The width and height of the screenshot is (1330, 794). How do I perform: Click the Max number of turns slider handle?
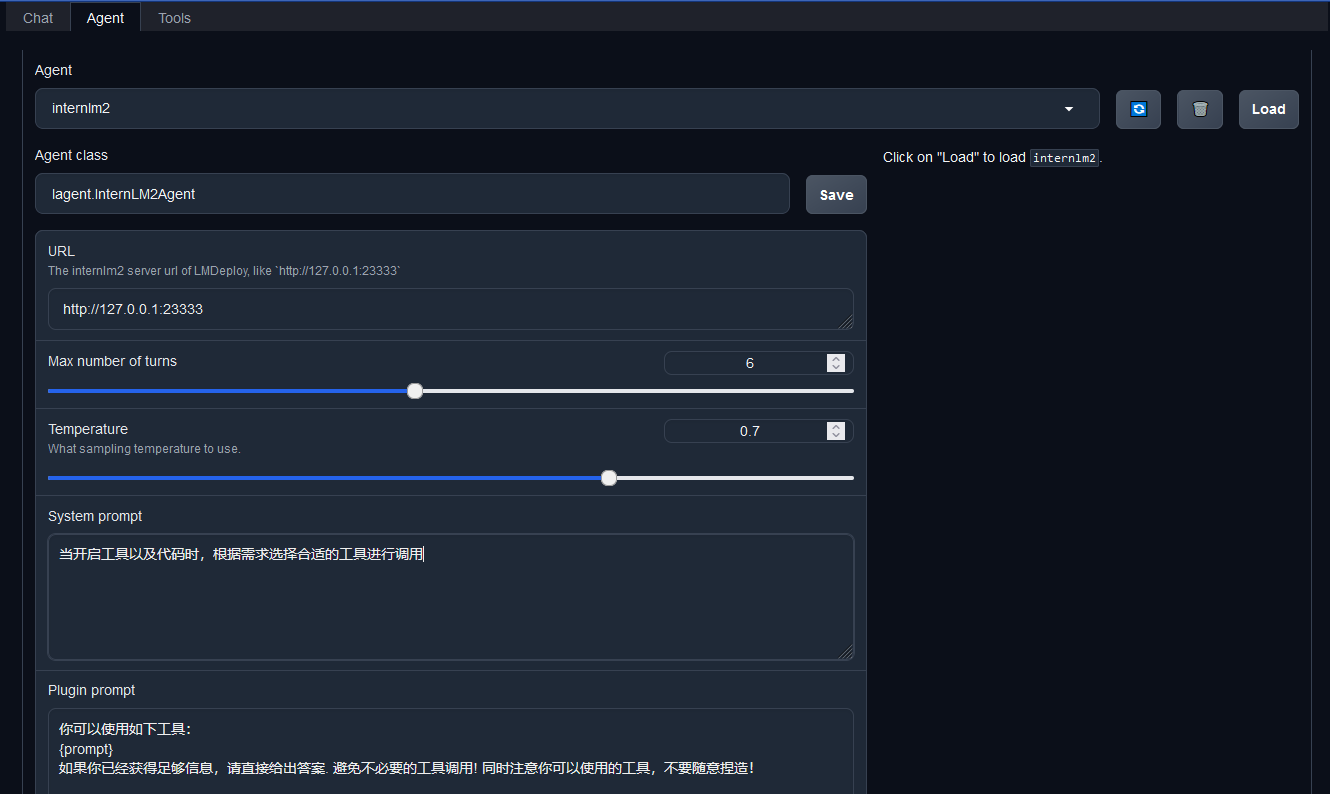[415, 391]
